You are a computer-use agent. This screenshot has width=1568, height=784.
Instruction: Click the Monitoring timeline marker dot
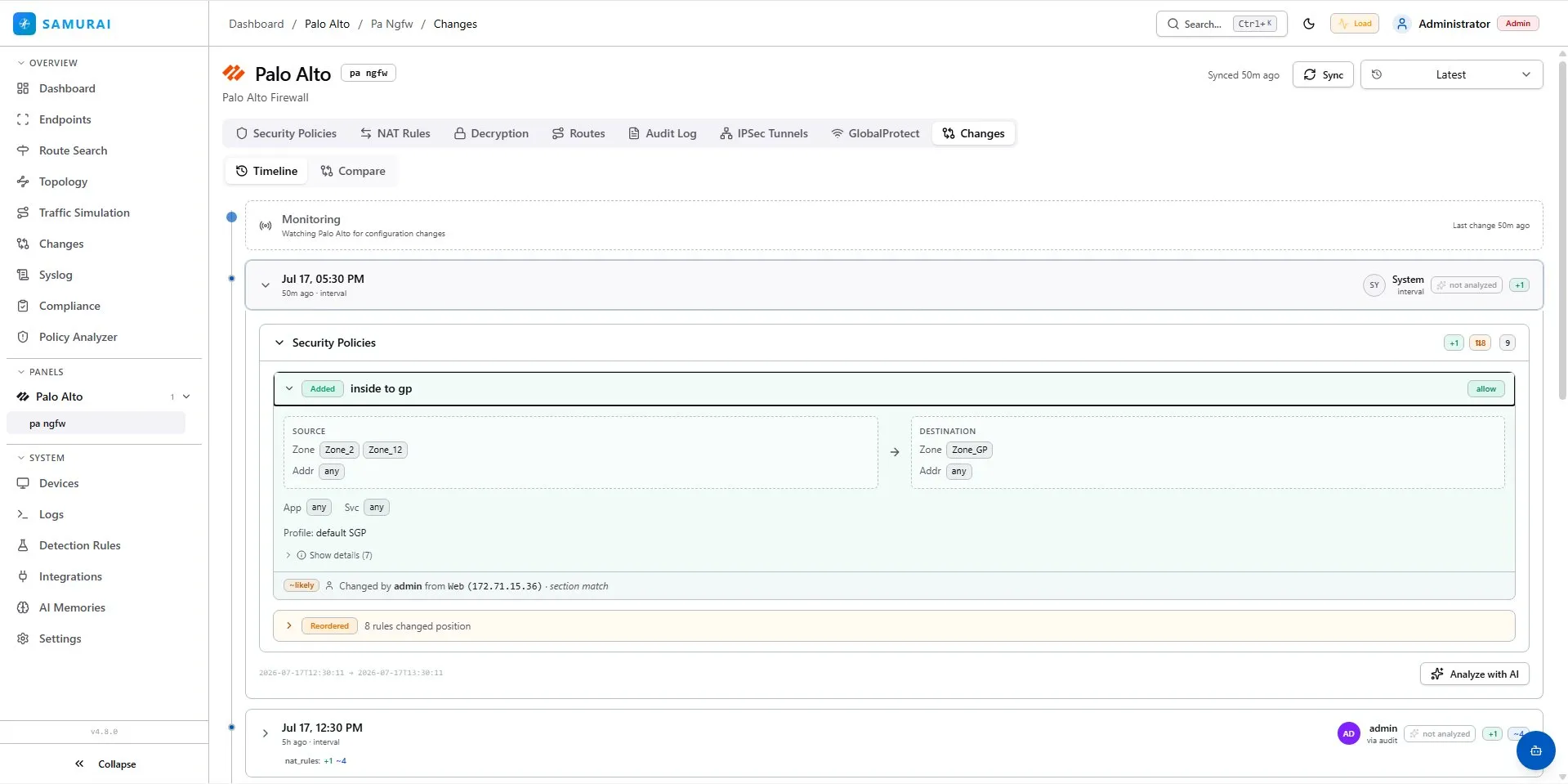[232, 217]
